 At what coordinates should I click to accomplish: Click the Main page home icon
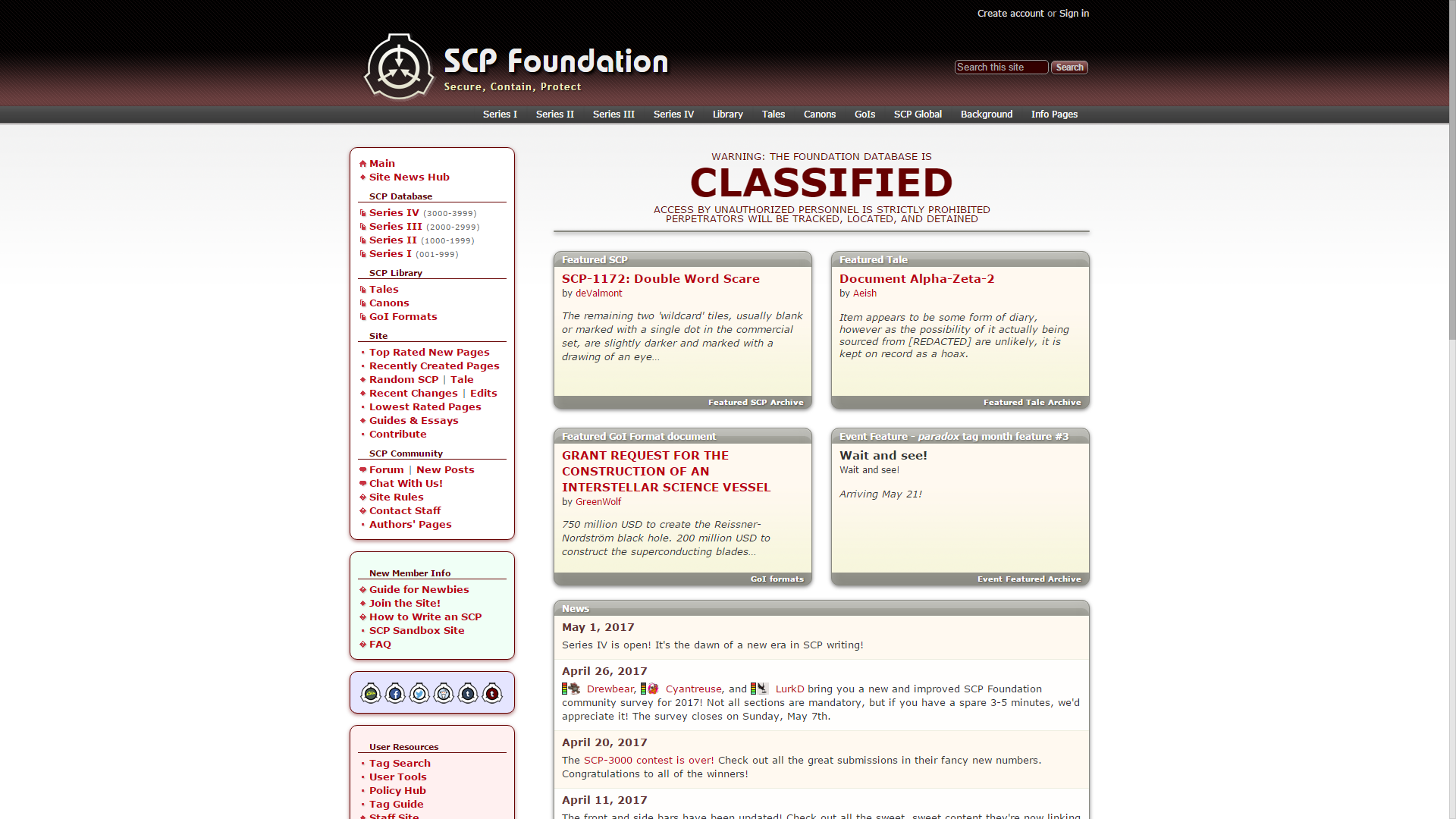[x=363, y=162]
